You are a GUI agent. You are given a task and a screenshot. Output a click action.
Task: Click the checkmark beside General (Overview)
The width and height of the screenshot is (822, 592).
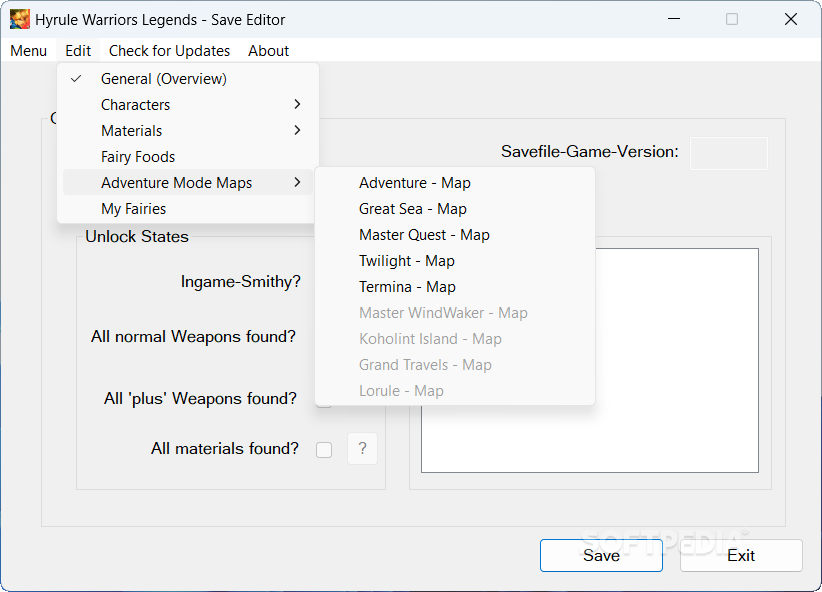(76, 79)
